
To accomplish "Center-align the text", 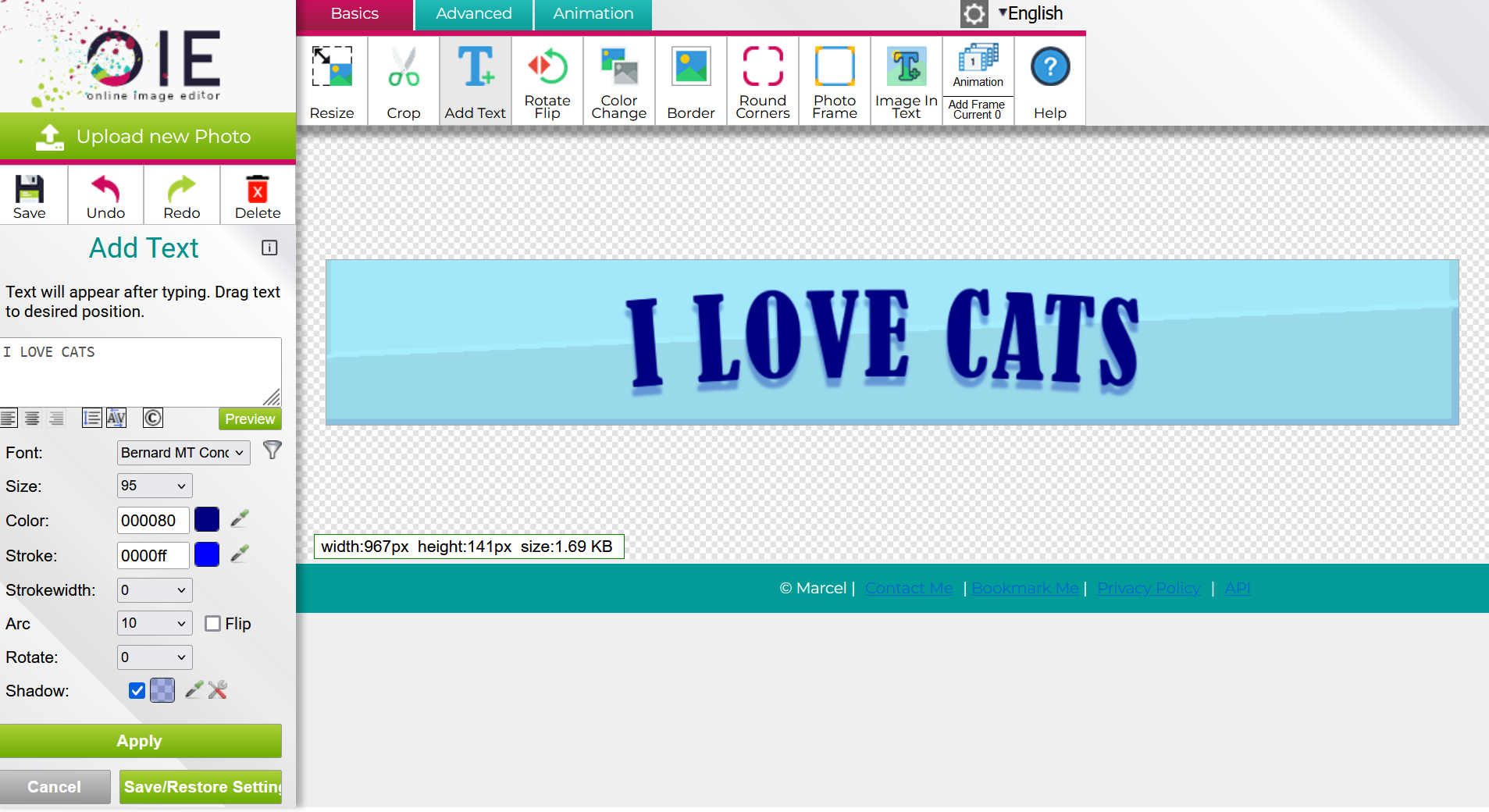I will pyautogui.click(x=32, y=418).
